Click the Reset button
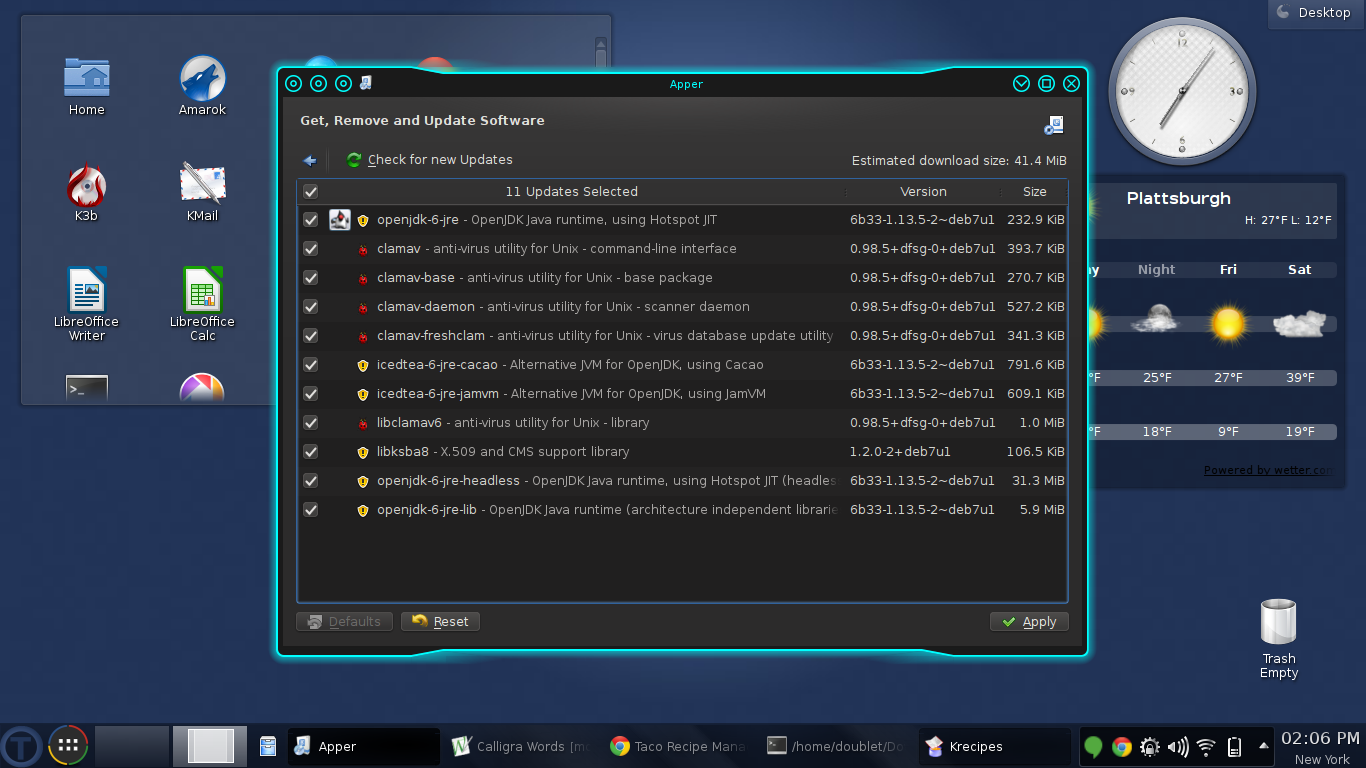Viewport: 1366px width, 768px height. pos(440,622)
